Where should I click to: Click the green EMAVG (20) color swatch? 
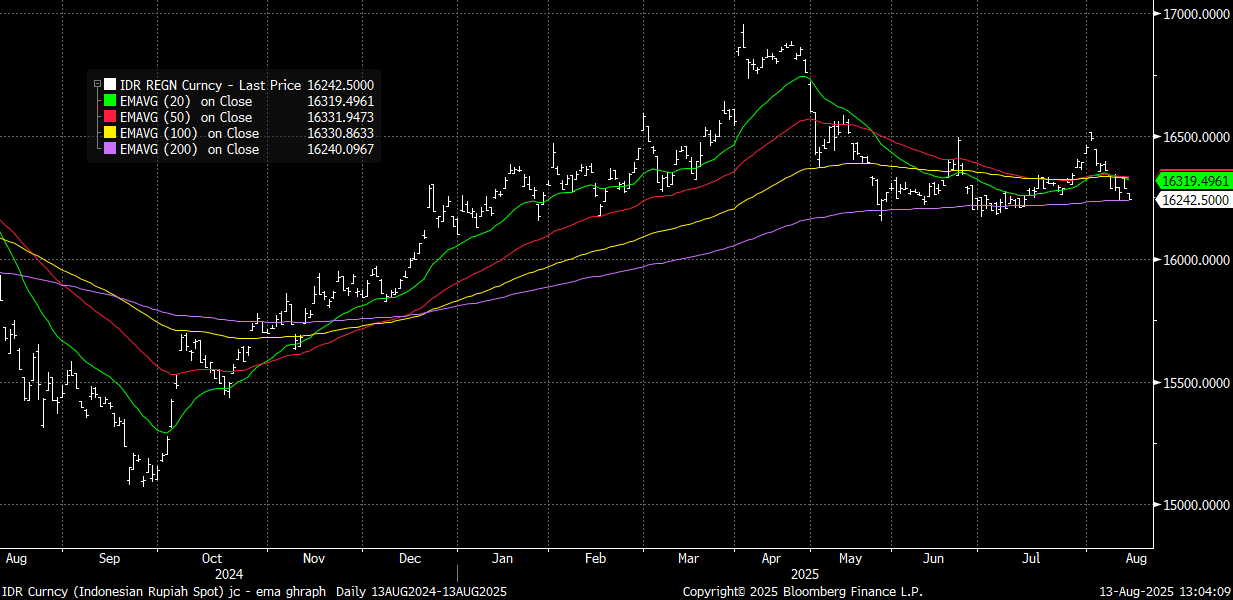pos(110,102)
